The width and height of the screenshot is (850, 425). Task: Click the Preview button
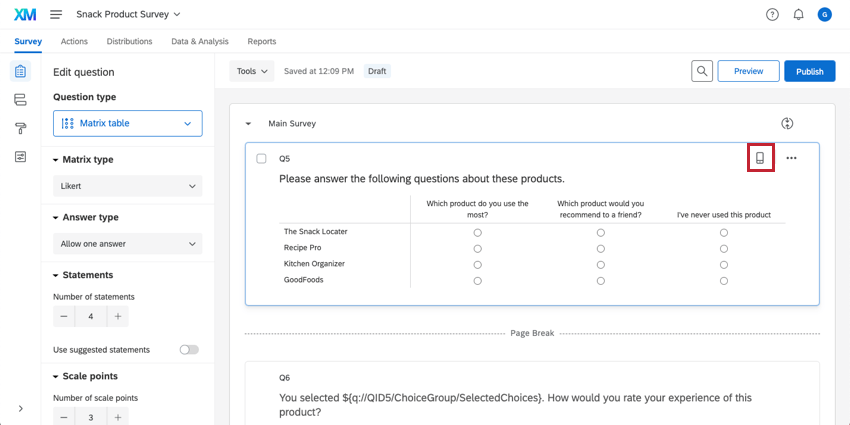(748, 71)
